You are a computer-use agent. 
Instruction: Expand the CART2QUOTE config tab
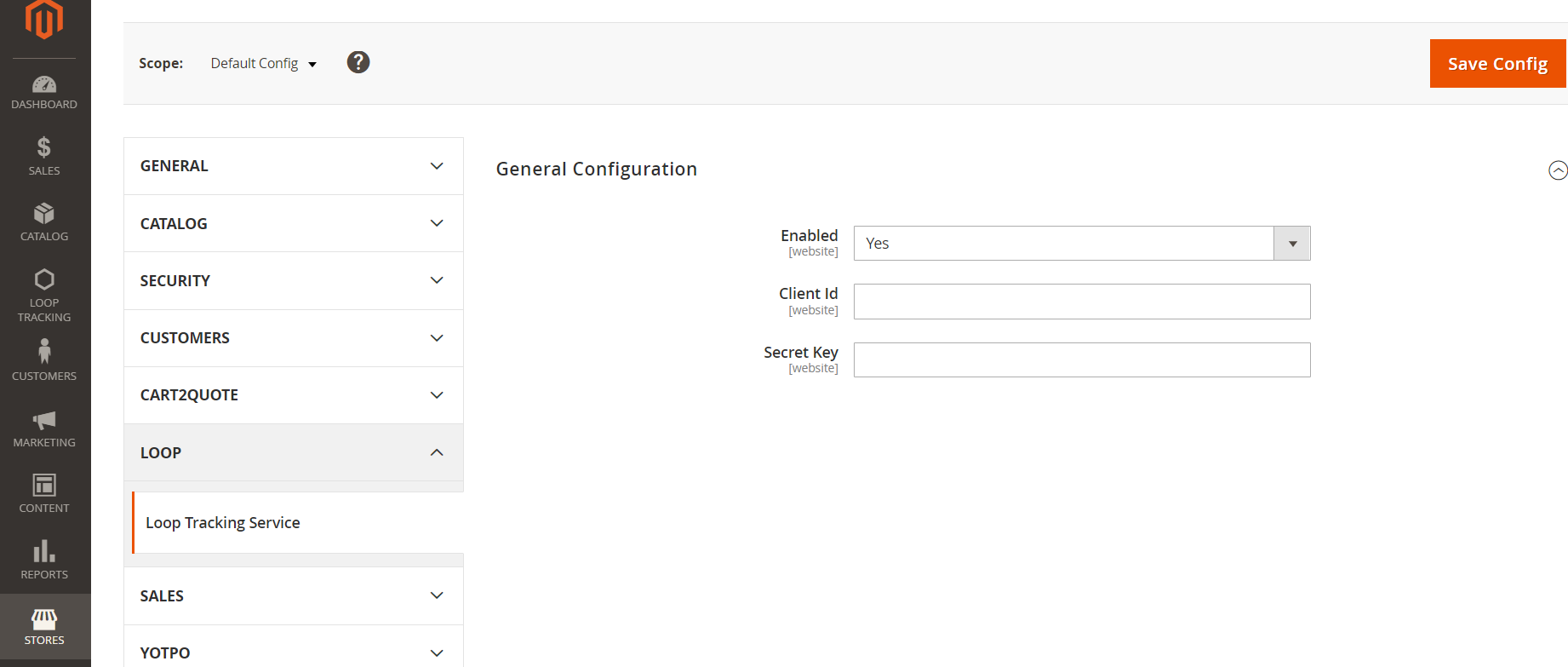tap(294, 395)
